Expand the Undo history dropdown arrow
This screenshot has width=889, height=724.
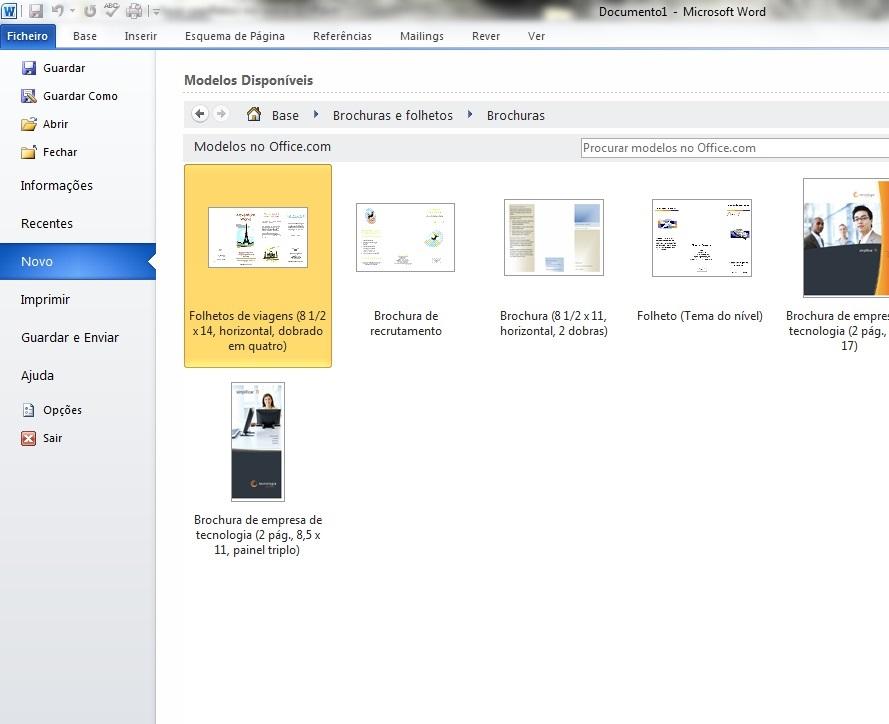[72, 12]
